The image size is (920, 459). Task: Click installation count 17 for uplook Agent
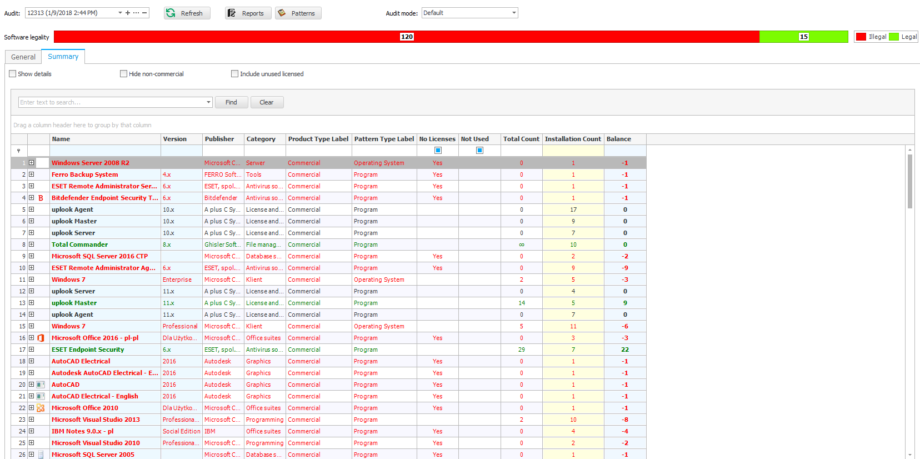573,210
